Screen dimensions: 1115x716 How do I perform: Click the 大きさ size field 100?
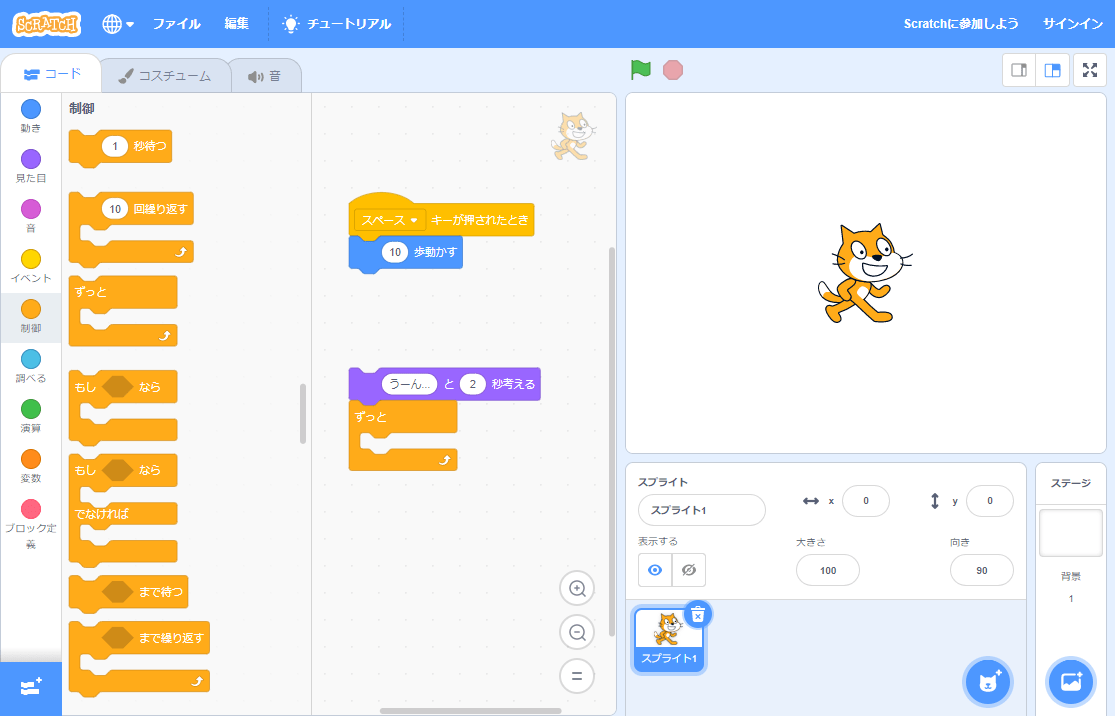[828, 570]
